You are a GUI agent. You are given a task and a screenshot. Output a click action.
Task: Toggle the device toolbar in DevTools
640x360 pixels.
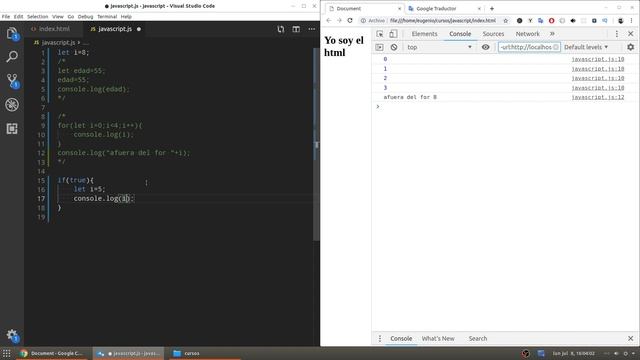tap(393, 34)
